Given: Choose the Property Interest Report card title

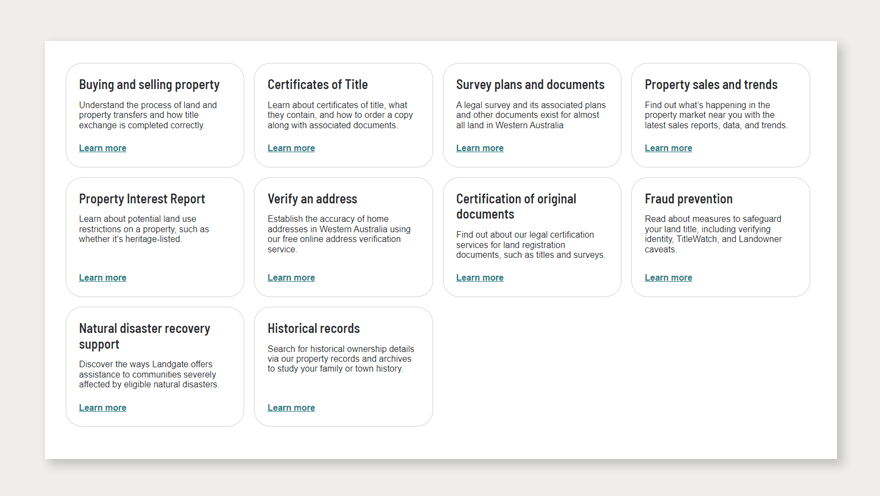Looking at the screenshot, I should coord(142,199).
